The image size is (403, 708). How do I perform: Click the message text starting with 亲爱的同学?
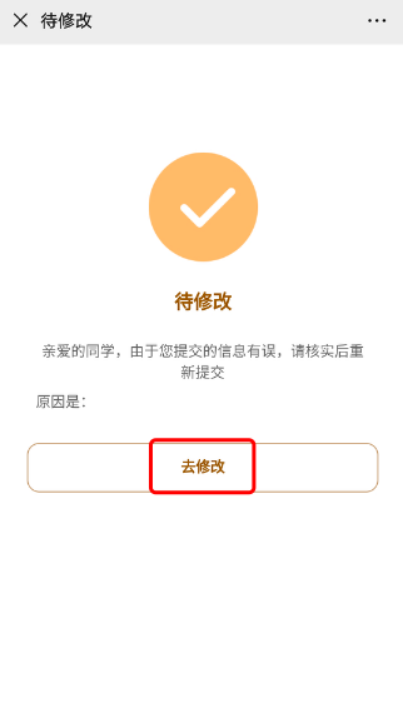click(203, 362)
